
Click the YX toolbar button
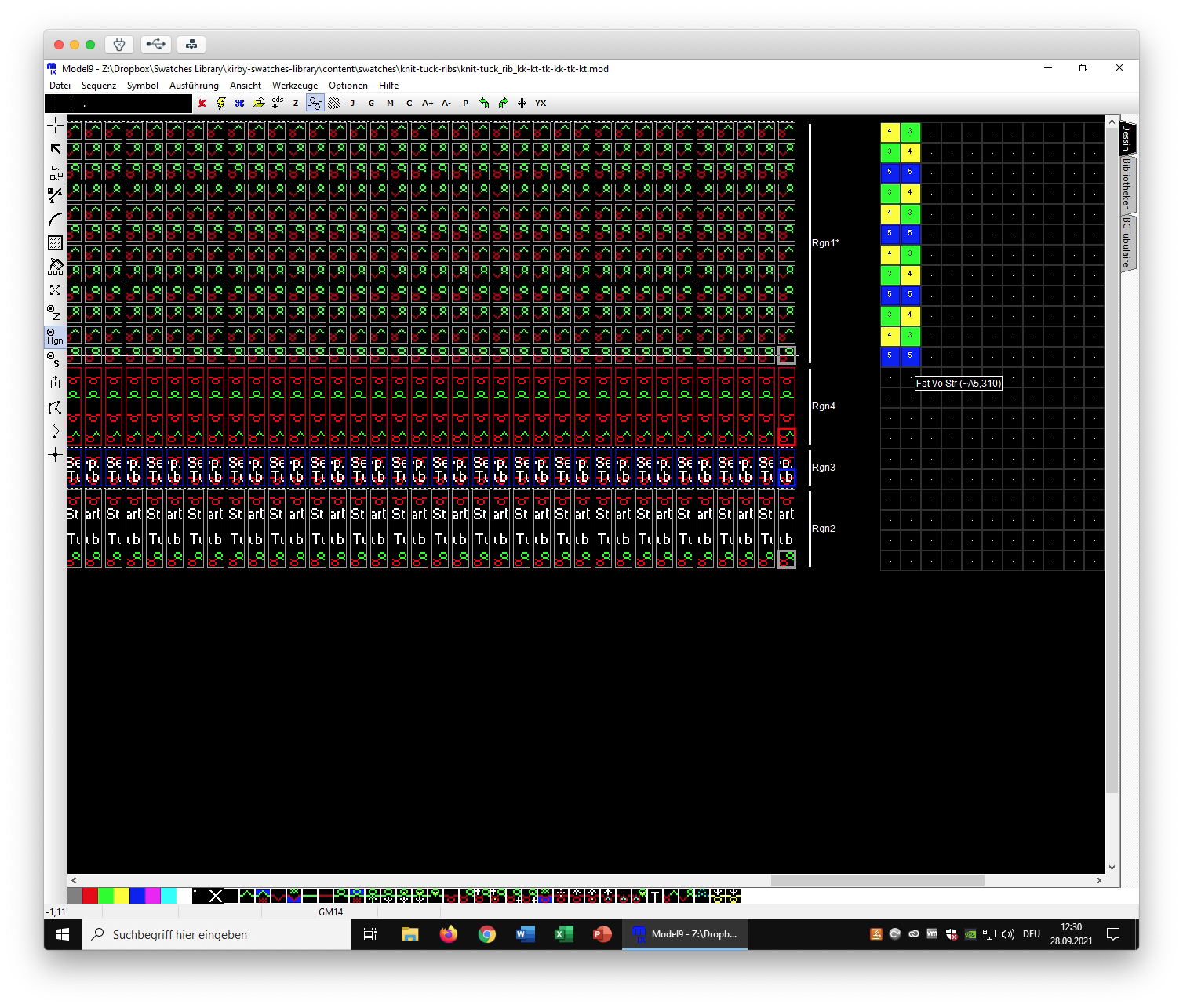[541, 103]
